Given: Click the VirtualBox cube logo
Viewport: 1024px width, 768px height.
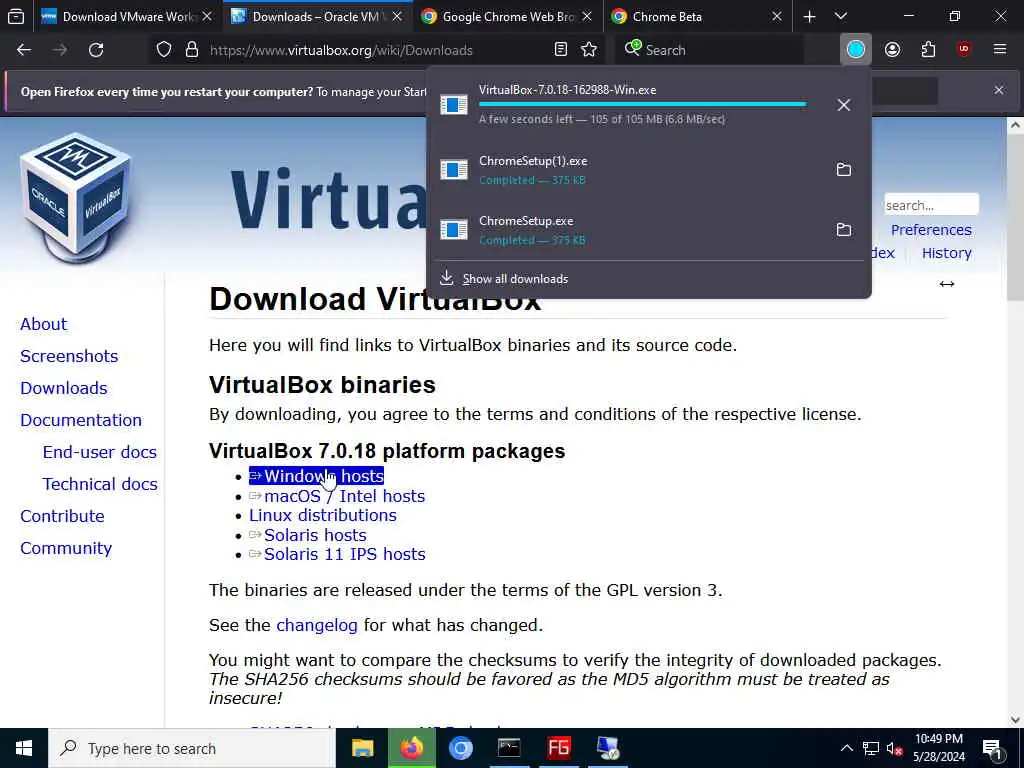Looking at the screenshot, I should [x=78, y=197].
